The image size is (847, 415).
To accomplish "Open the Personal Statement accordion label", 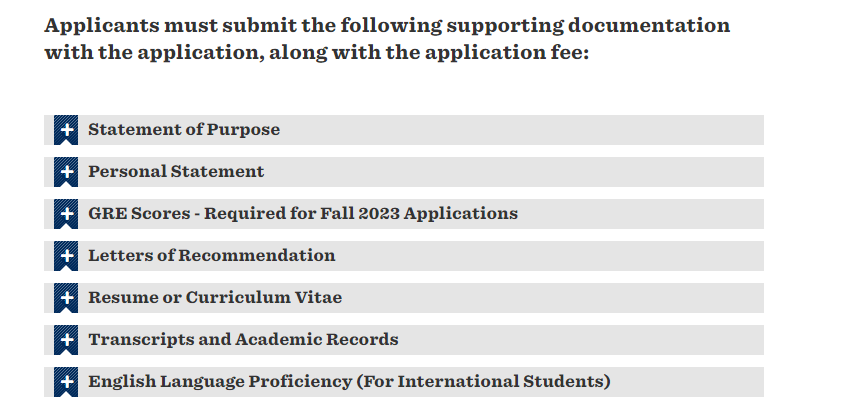I will tap(176, 172).
